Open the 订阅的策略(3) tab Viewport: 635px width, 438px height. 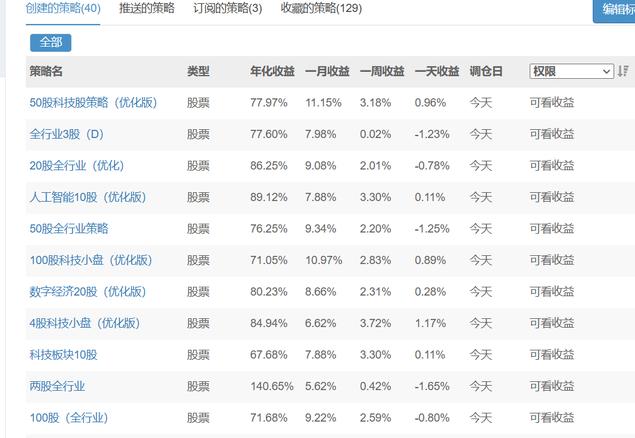click(227, 8)
